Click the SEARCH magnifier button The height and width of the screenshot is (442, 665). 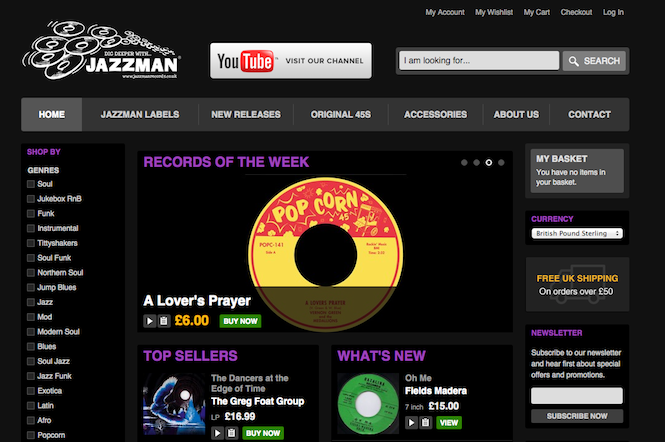pos(594,61)
